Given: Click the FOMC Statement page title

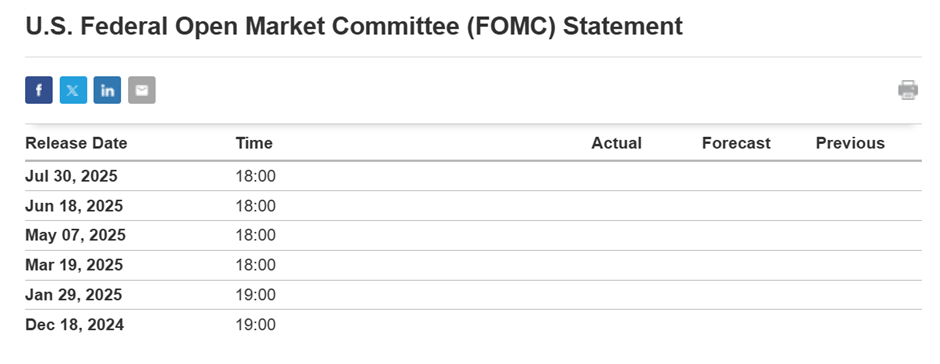Looking at the screenshot, I should 354,27.
